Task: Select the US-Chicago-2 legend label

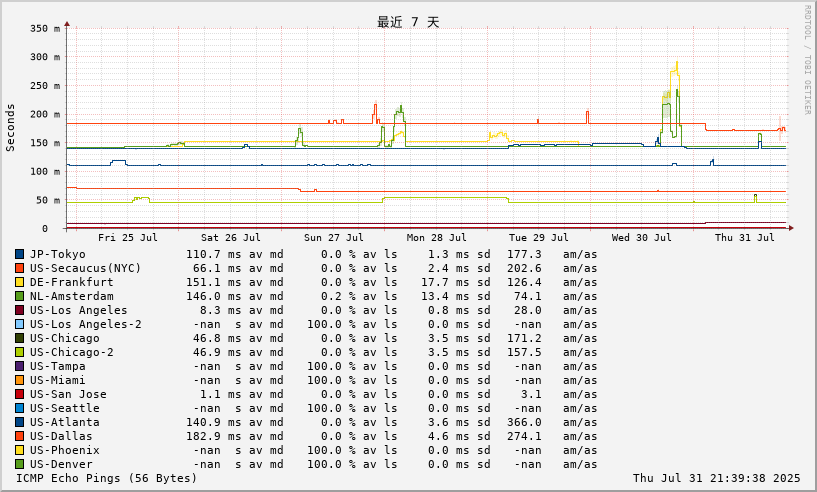Action: [x=71, y=353]
